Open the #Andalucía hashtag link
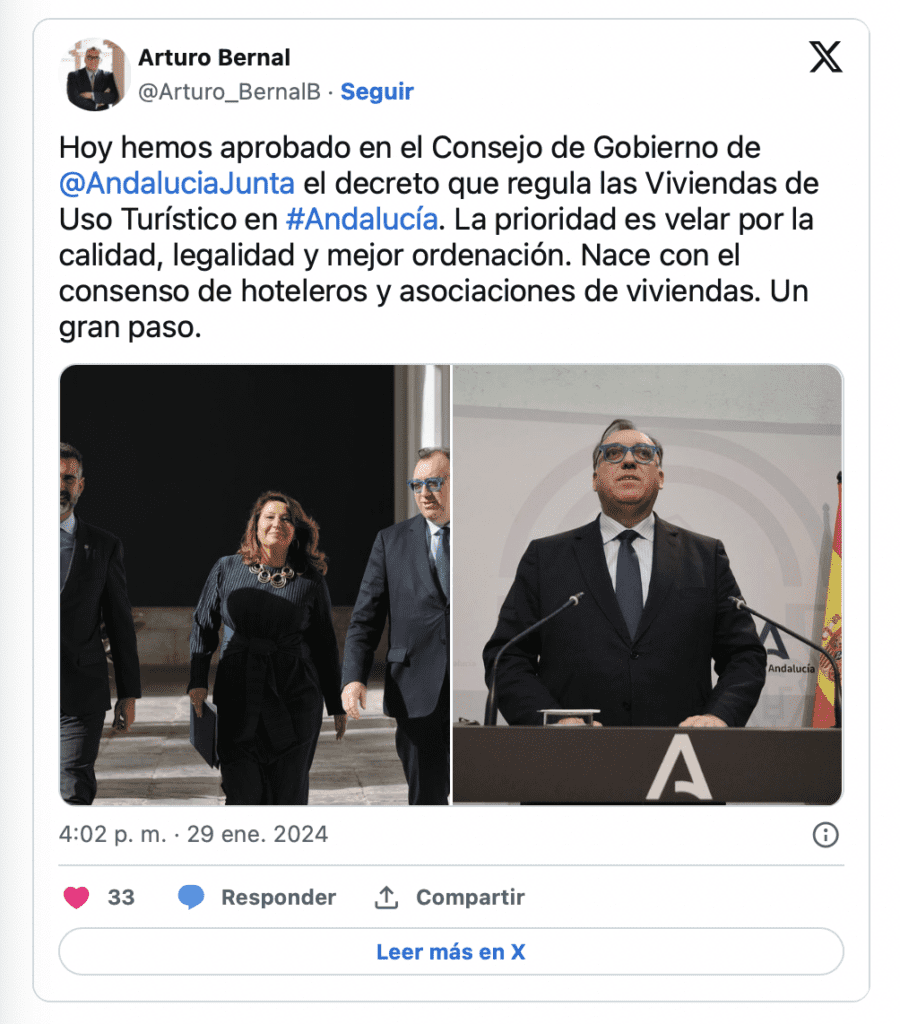This screenshot has width=900, height=1024. coord(362,219)
